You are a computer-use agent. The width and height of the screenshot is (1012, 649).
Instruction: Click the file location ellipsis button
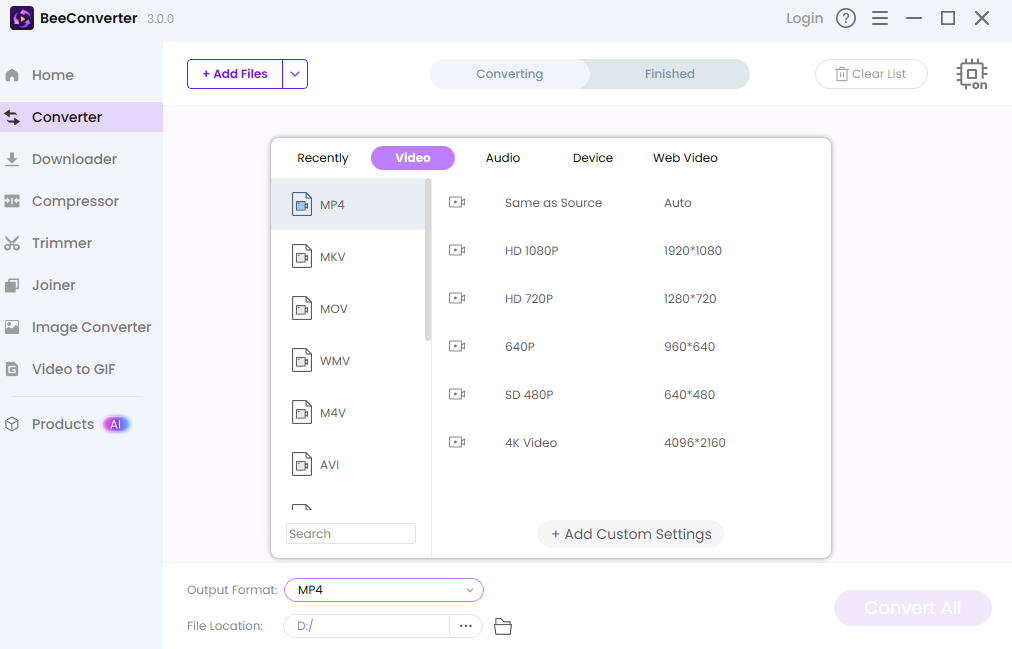pos(466,626)
